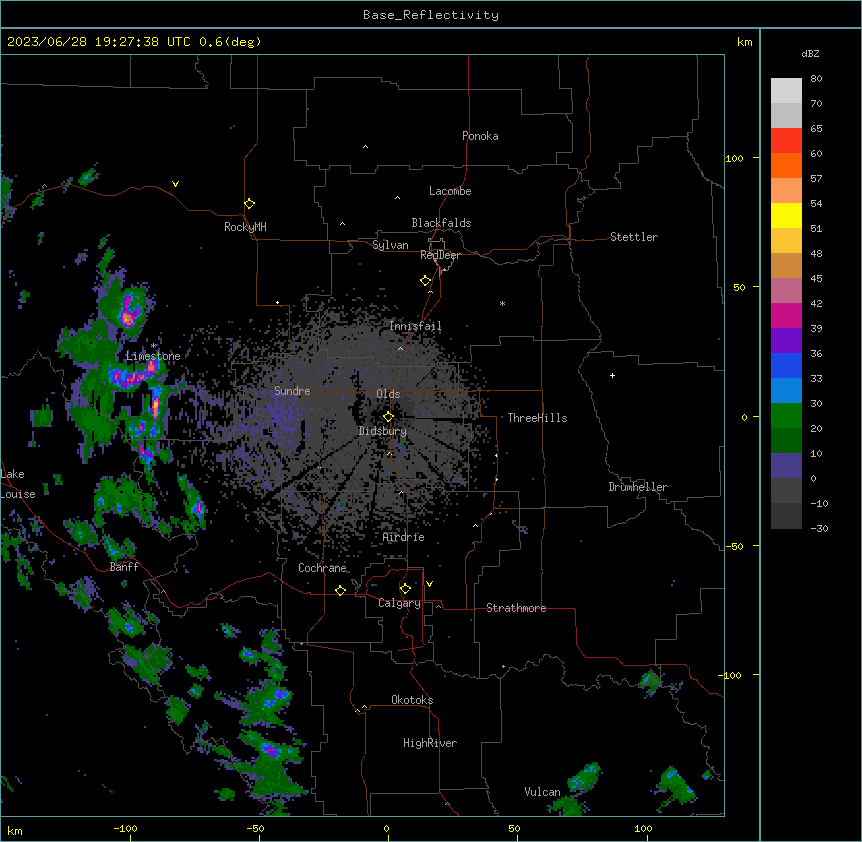Click the white plus marker northwest of Drumheller
Screen dimensions: 862x842
tap(612, 375)
